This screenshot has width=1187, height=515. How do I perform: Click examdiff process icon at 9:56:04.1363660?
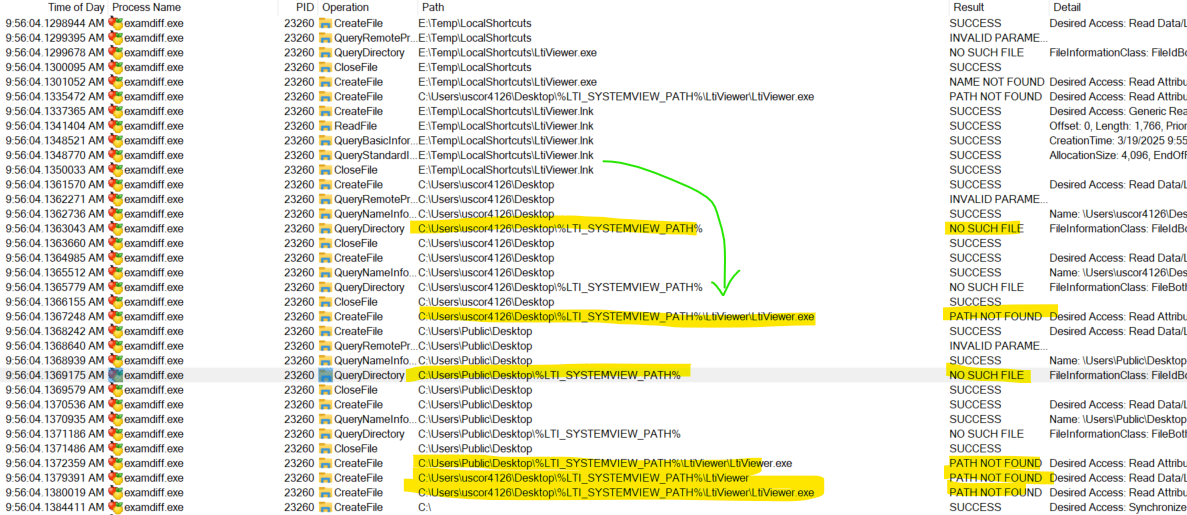point(115,243)
